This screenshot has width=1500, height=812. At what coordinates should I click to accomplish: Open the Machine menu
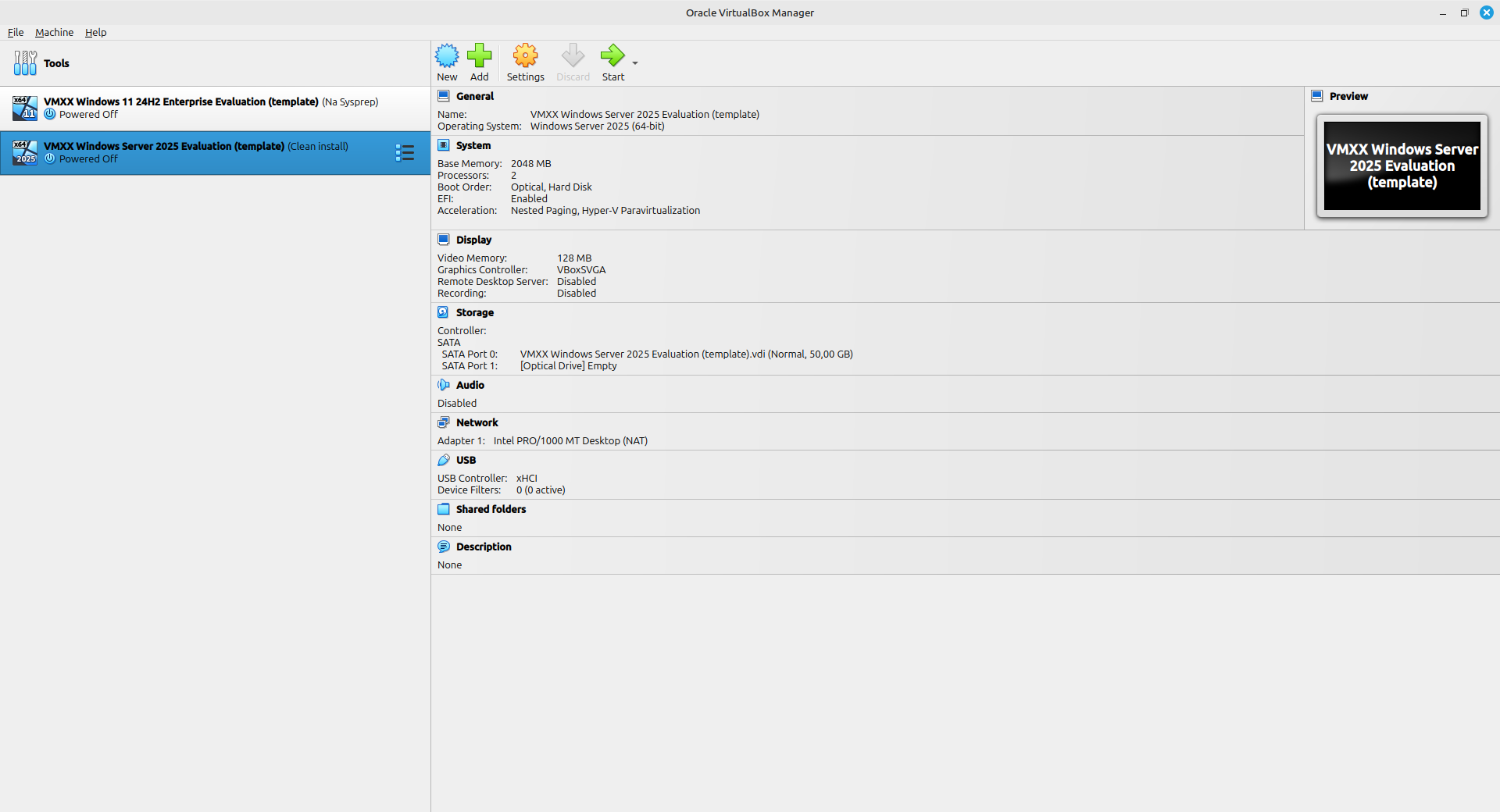[54, 32]
